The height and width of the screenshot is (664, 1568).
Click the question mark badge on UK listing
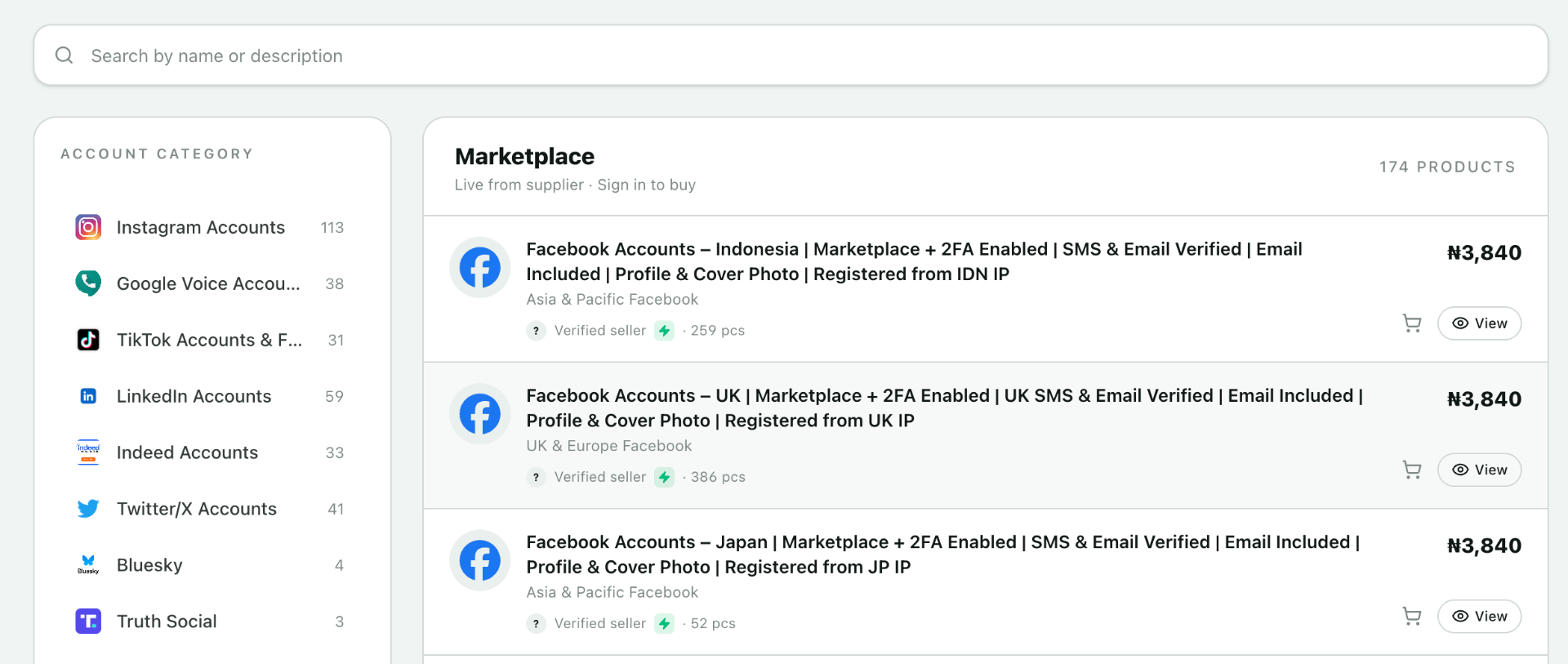click(536, 477)
